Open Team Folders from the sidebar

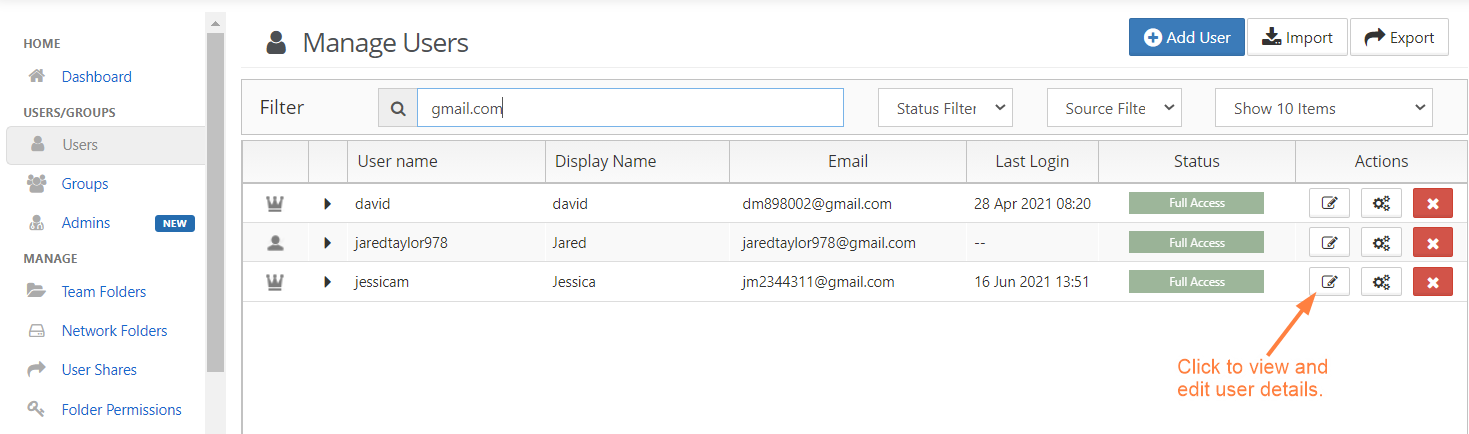[103, 292]
